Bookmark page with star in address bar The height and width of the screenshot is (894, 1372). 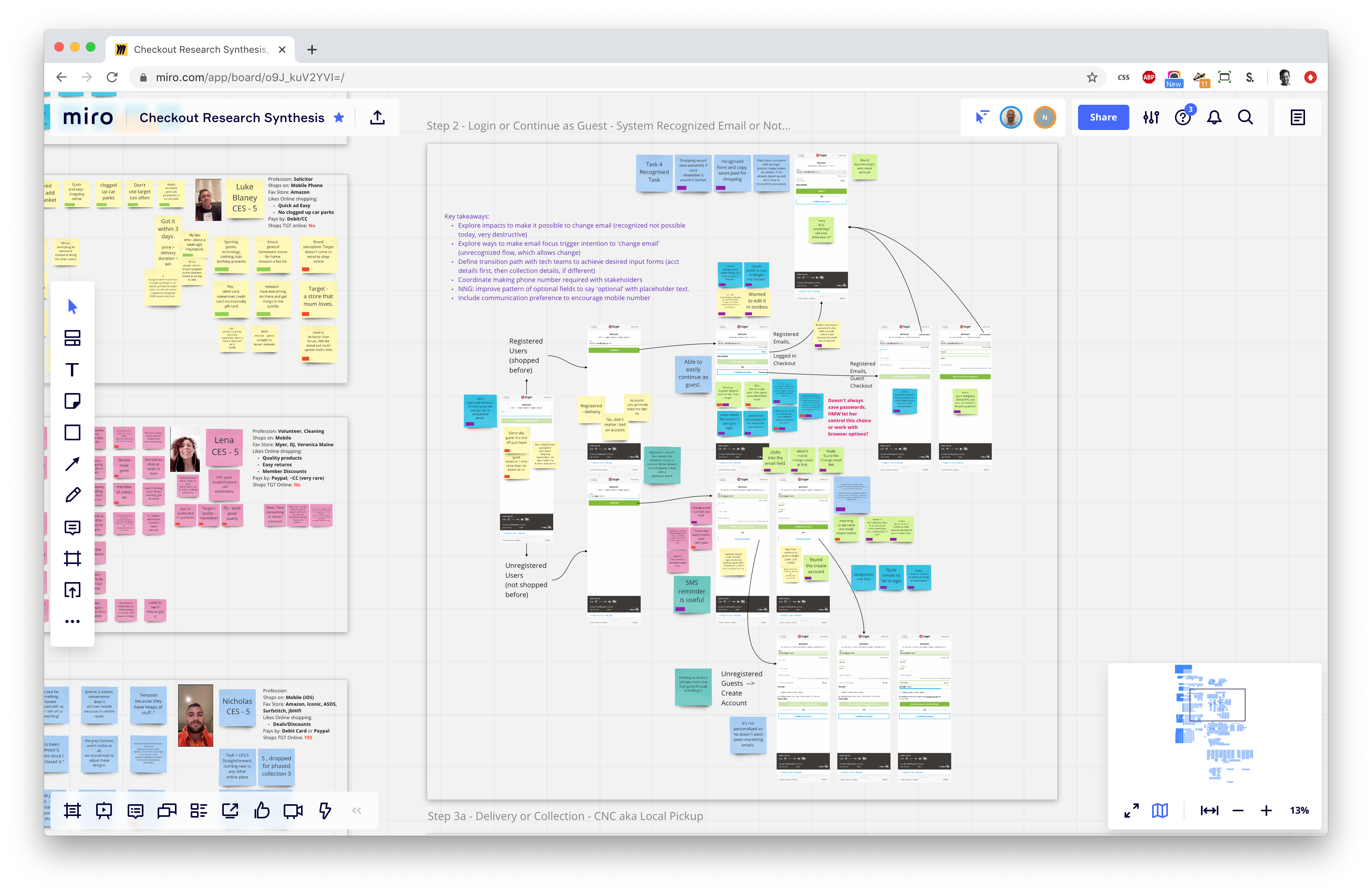click(x=1092, y=77)
